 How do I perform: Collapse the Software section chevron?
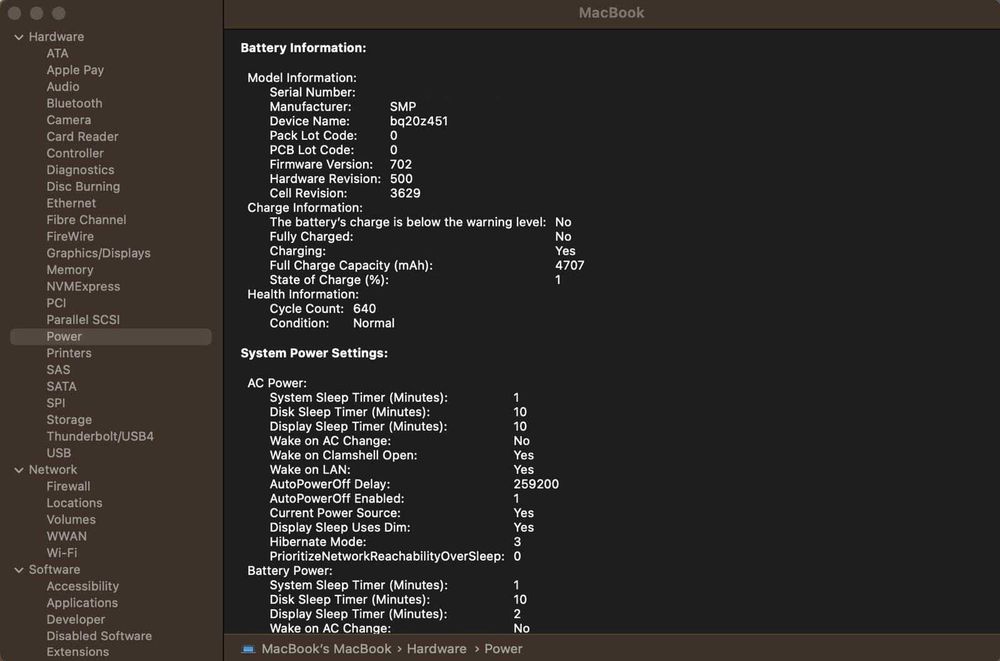click(x=18, y=570)
